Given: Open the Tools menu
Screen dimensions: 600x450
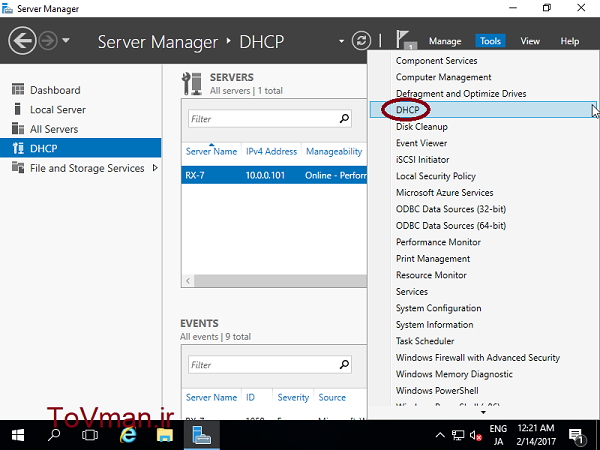Looking at the screenshot, I should [x=490, y=41].
